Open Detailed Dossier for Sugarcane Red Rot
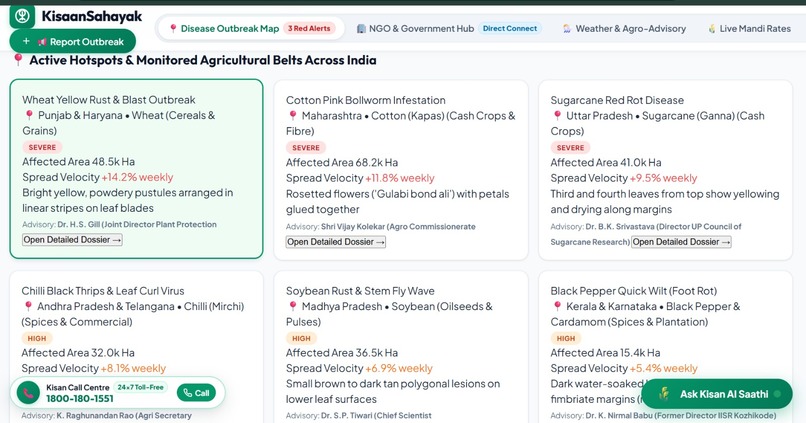The height and width of the screenshot is (423, 806). (682, 242)
